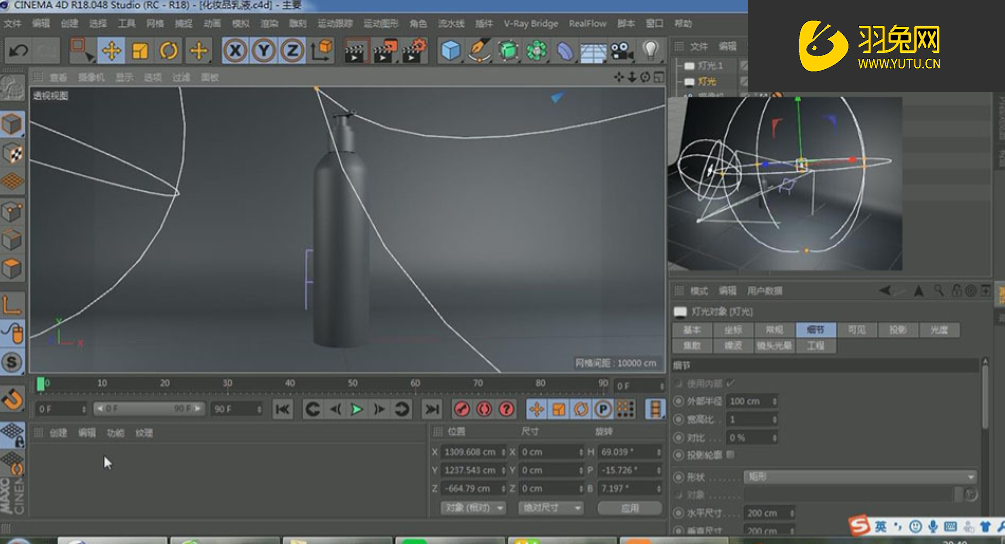Click the 对比 percent stepper arrows

(774, 438)
